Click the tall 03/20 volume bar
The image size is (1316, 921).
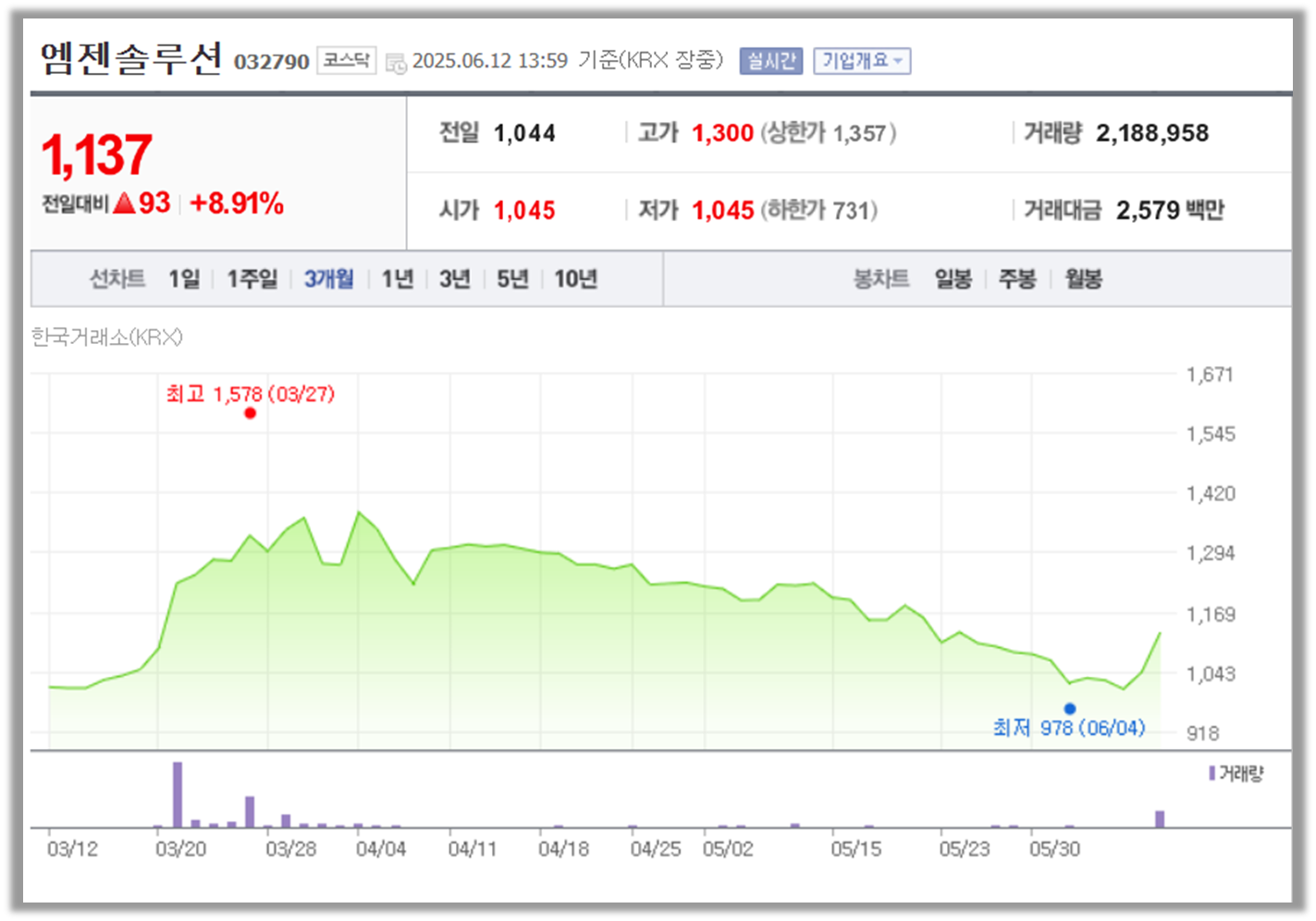pos(178,794)
